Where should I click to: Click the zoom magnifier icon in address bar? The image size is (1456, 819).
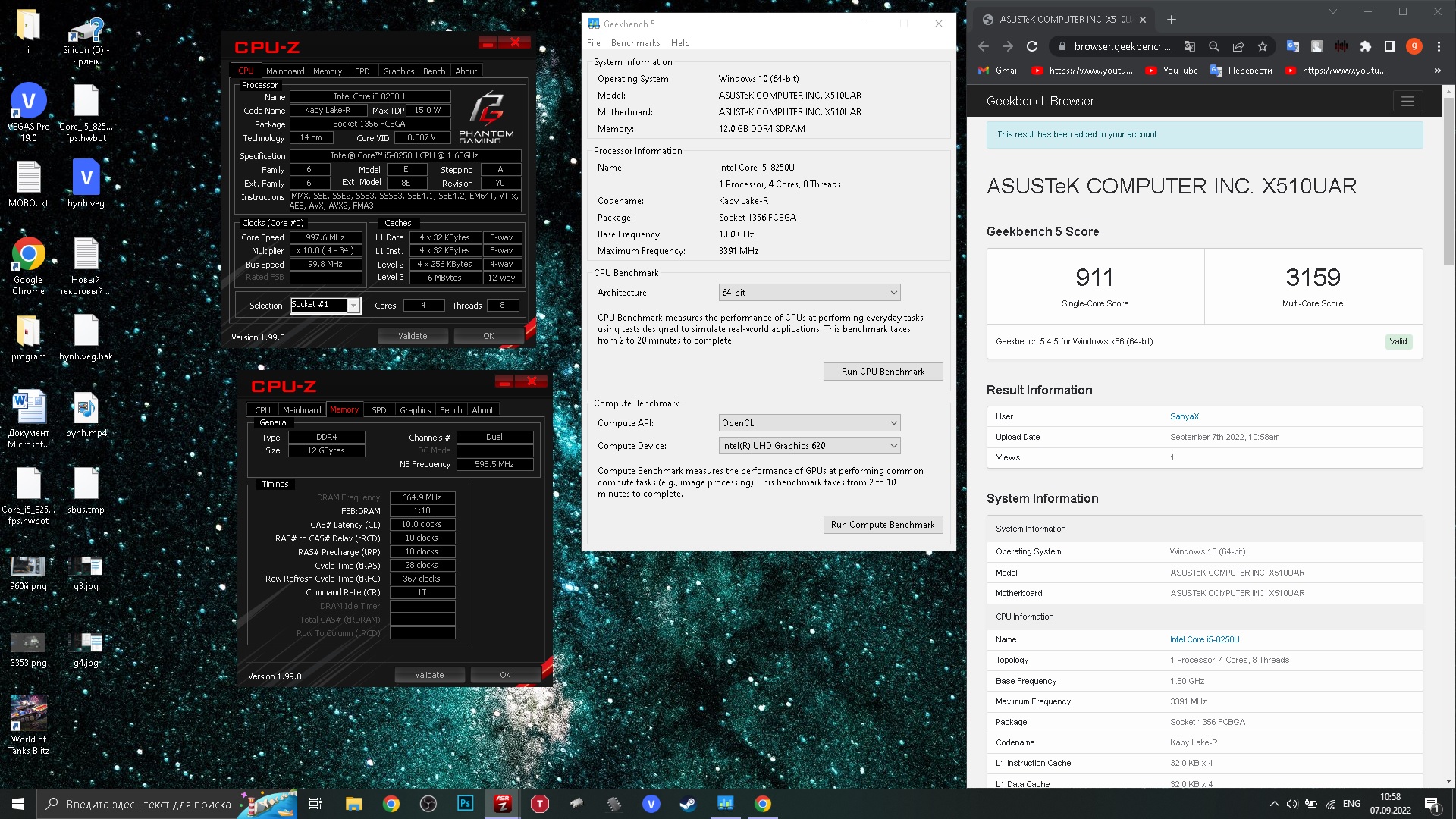pos(1214,46)
